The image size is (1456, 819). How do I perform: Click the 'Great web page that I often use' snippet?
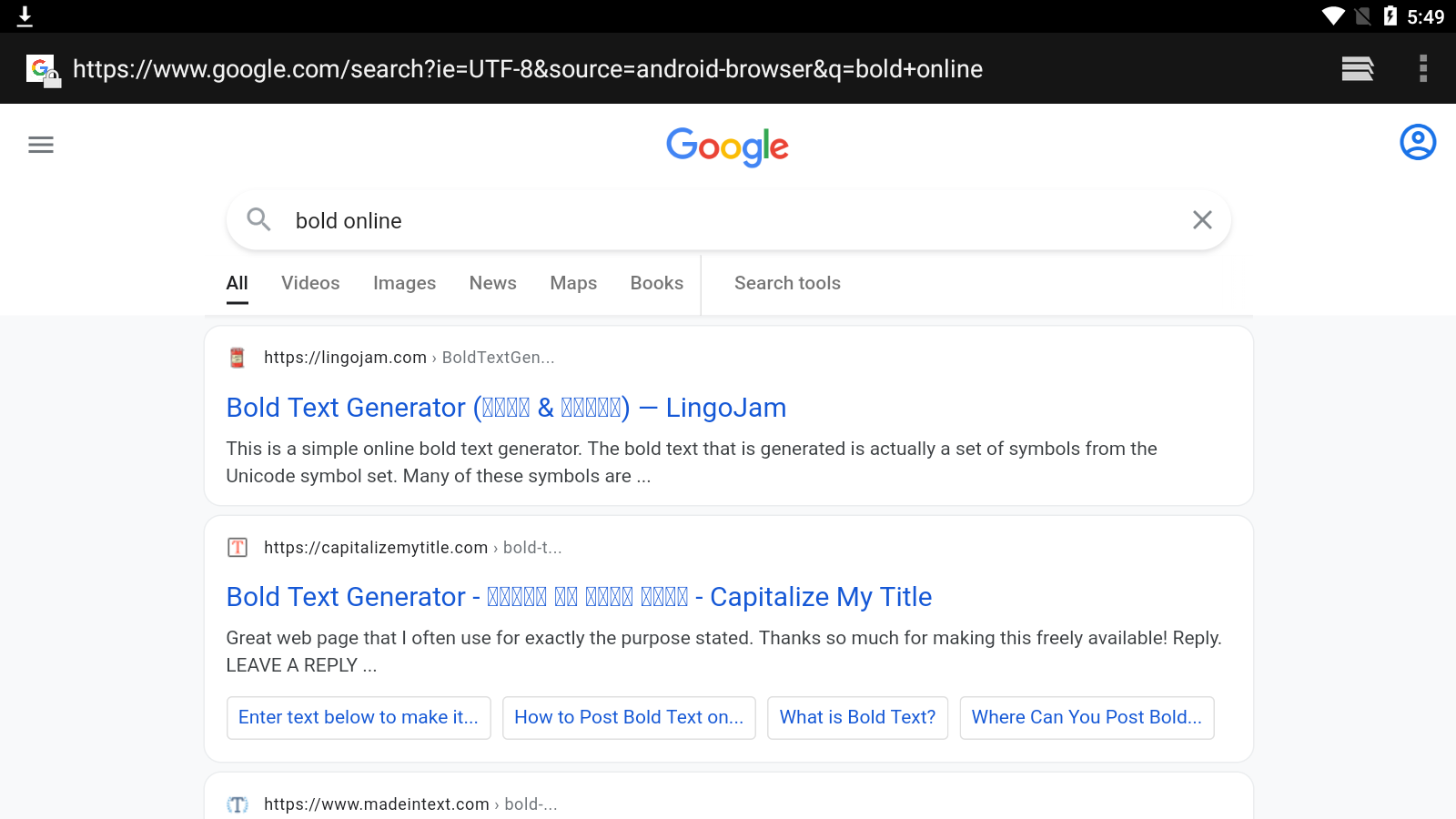723,652
